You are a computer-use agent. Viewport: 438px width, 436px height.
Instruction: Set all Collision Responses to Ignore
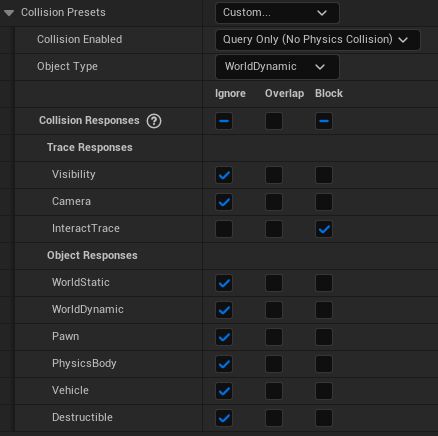click(224, 121)
